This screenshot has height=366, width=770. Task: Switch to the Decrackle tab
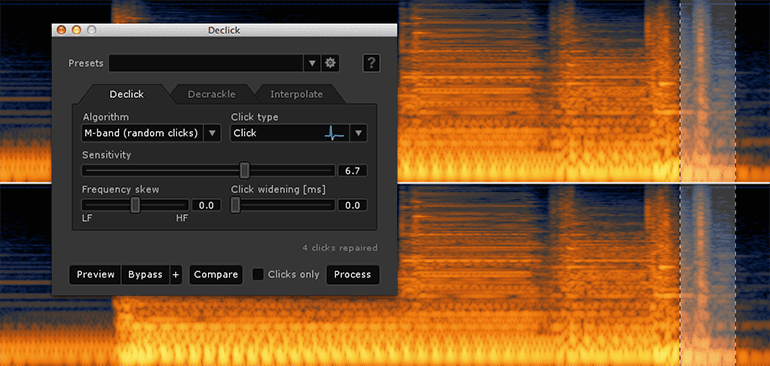pyautogui.click(x=212, y=94)
